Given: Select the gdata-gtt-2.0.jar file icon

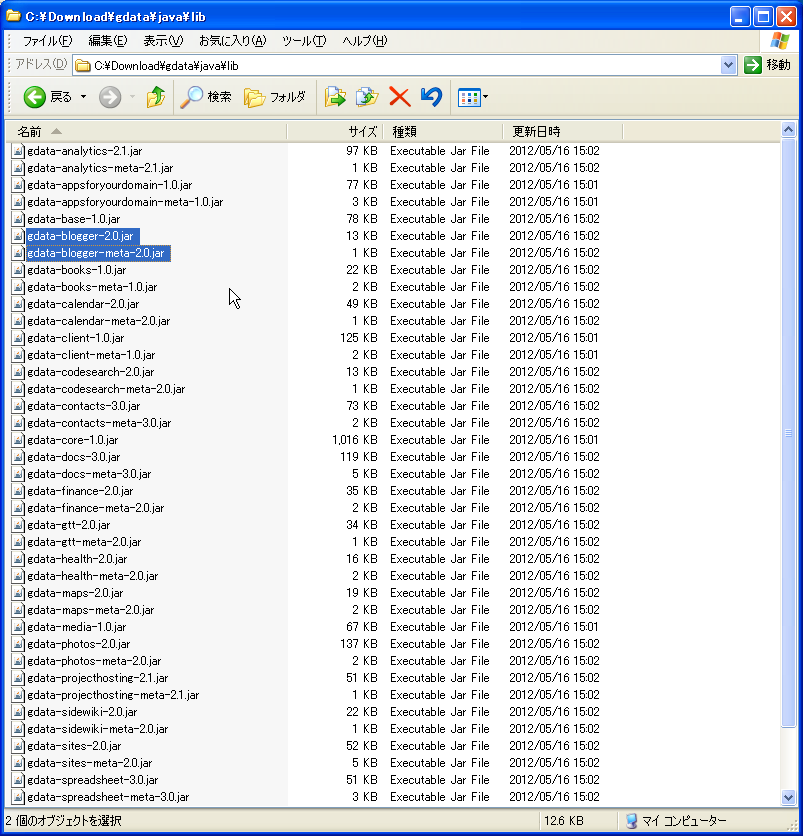Looking at the screenshot, I should [x=18, y=525].
